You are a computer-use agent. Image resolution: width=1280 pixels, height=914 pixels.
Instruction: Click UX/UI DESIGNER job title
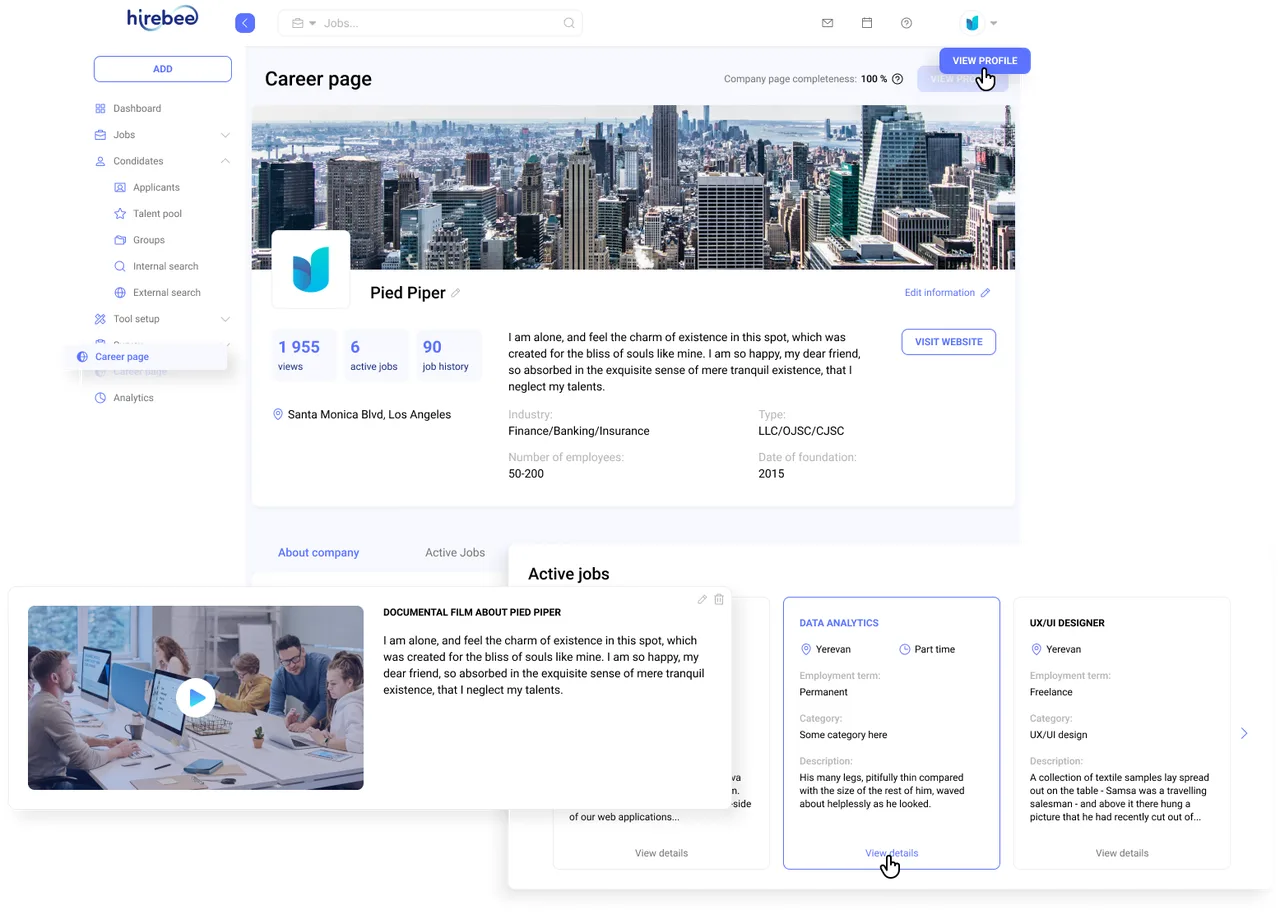click(1067, 623)
